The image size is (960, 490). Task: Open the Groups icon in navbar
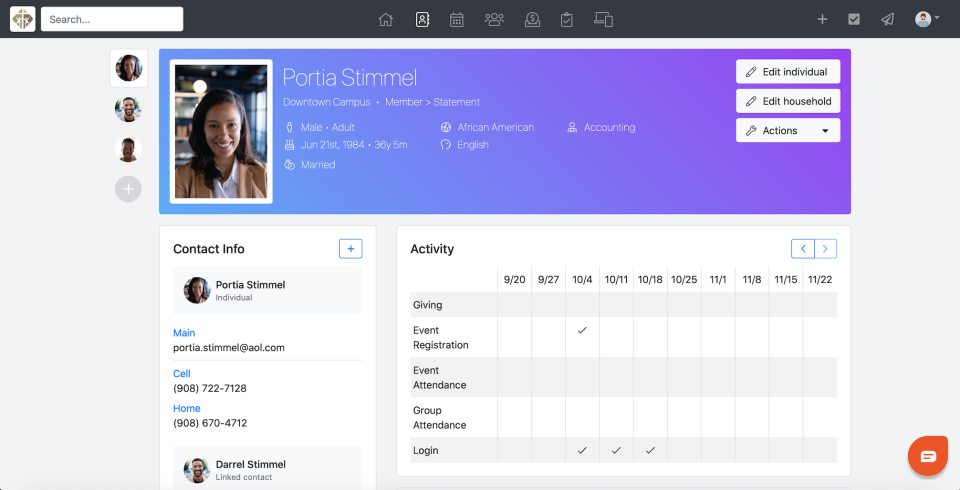coord(493,19)
